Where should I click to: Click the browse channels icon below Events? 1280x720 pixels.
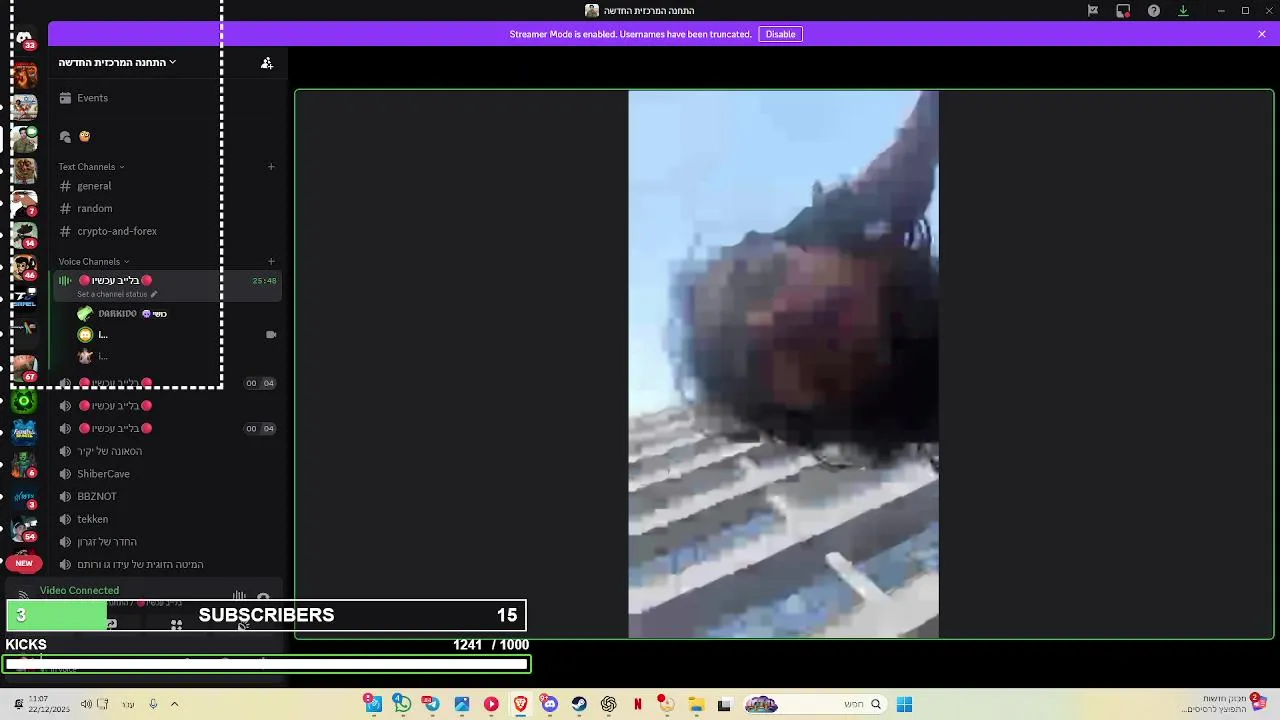(x=65, y=136)
